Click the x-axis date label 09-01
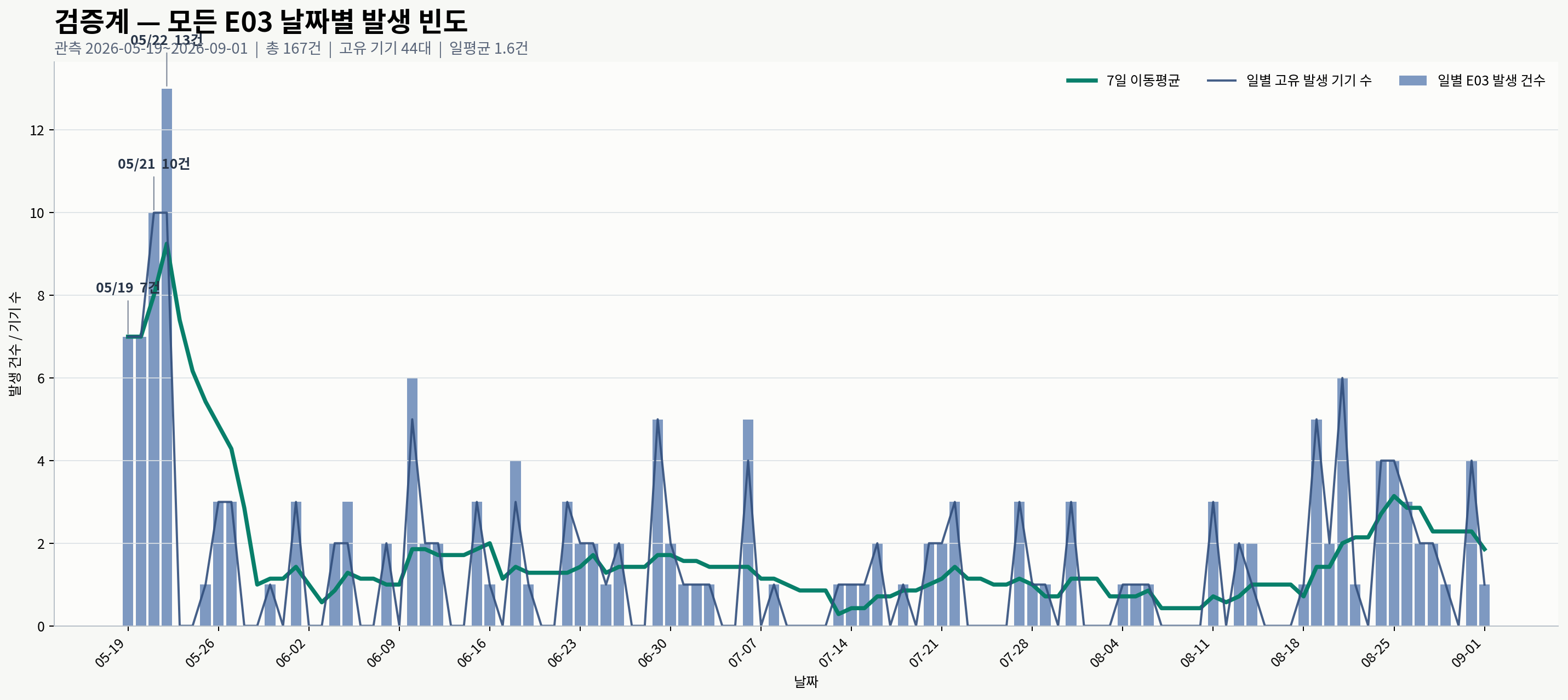Screen dimensions: 1568x700 pyautogui.click(x=1467, y=652)
